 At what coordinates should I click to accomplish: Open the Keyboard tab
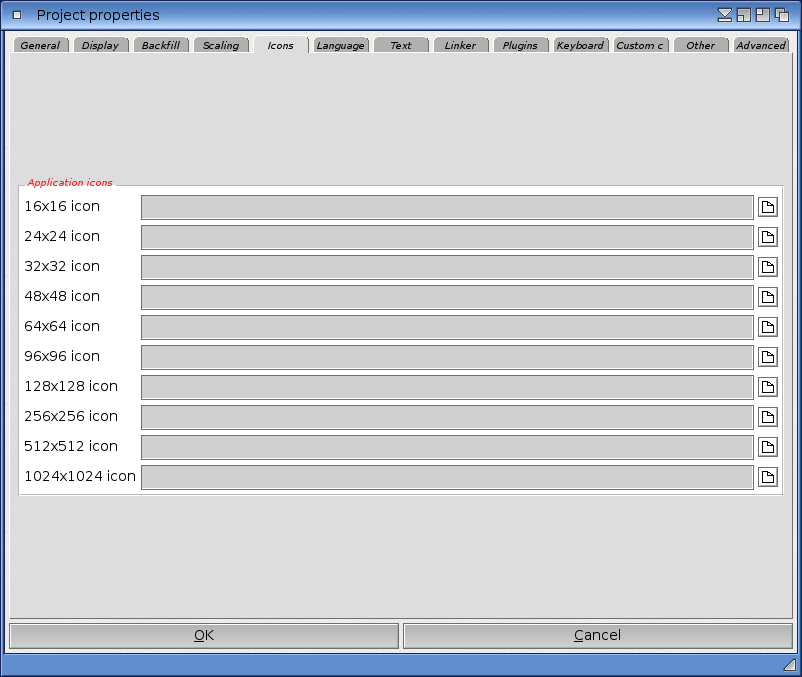click(580, 45)
